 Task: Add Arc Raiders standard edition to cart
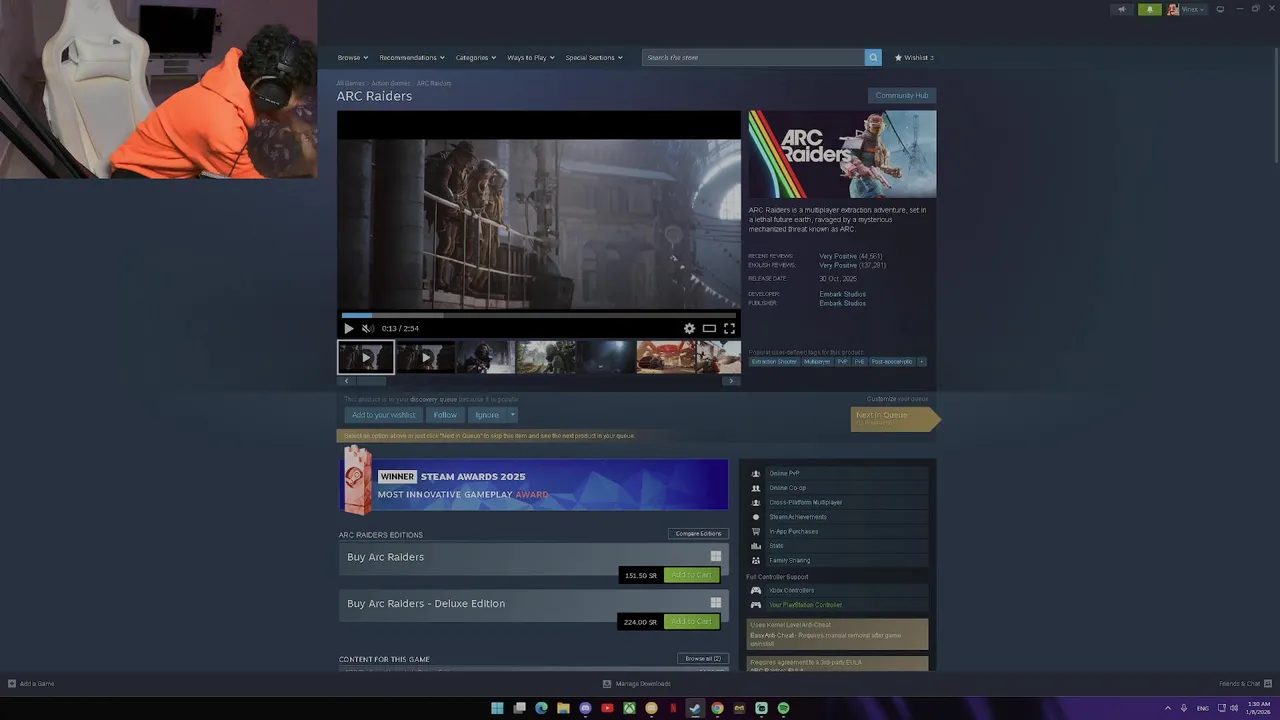[x=691, y=575]
